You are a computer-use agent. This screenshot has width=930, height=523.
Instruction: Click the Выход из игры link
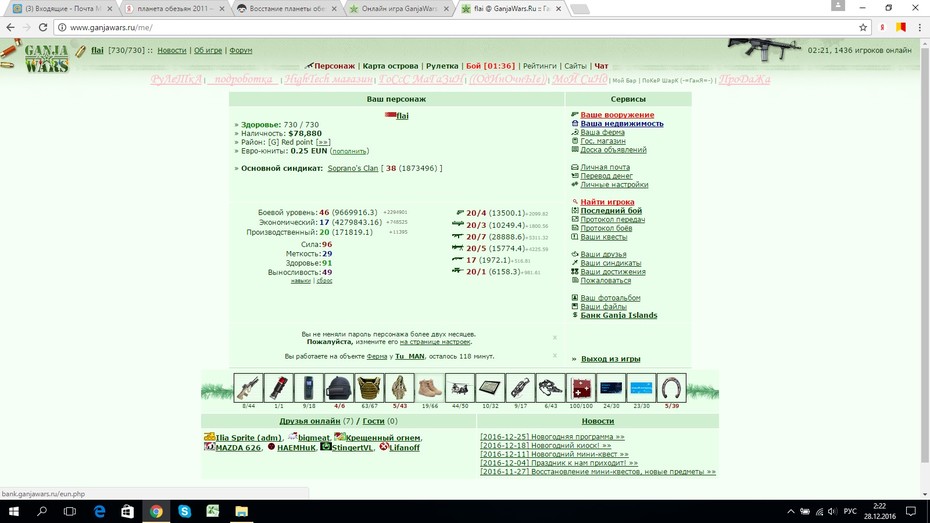[610, 359]
